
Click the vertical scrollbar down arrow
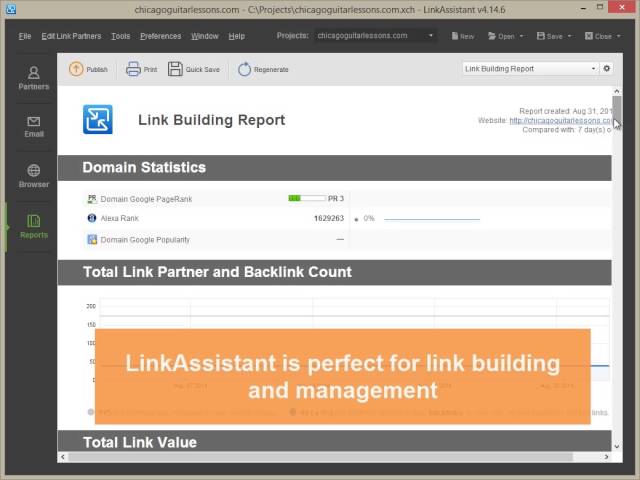617,446
